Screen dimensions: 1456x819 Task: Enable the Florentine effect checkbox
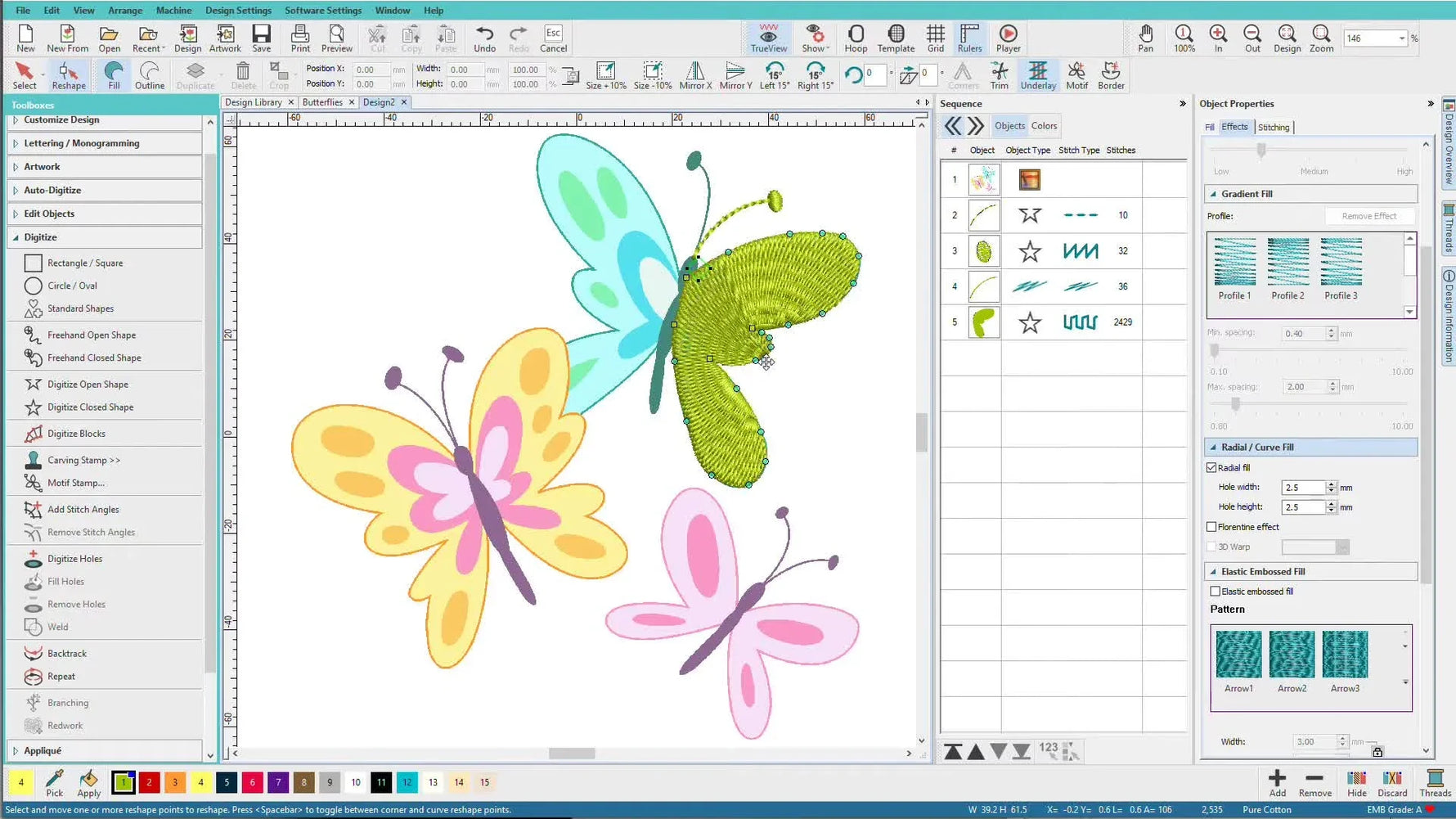pyautogui.click(x=1211, y=527)
